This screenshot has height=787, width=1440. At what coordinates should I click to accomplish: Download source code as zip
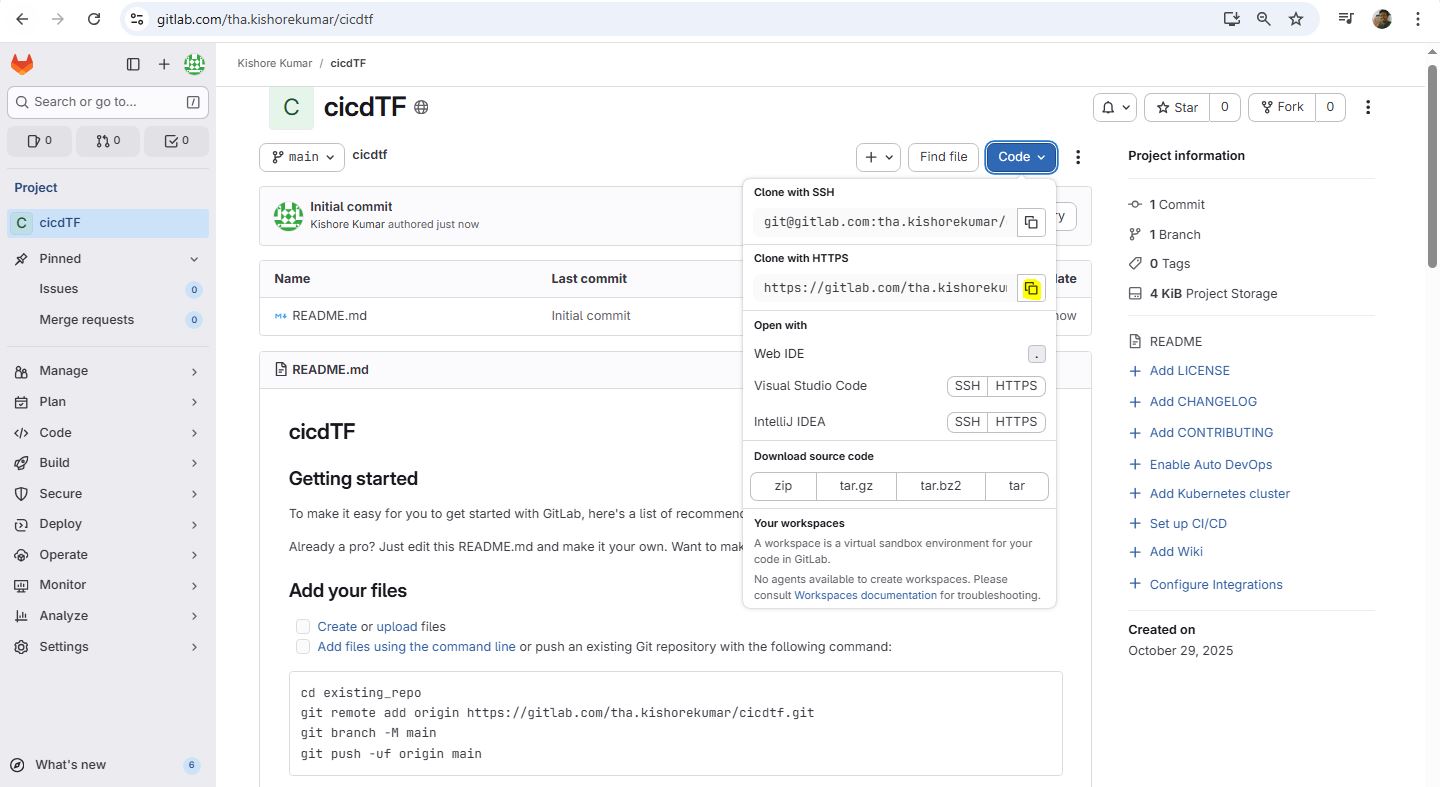pyautogui.click(x=783, y=486)
